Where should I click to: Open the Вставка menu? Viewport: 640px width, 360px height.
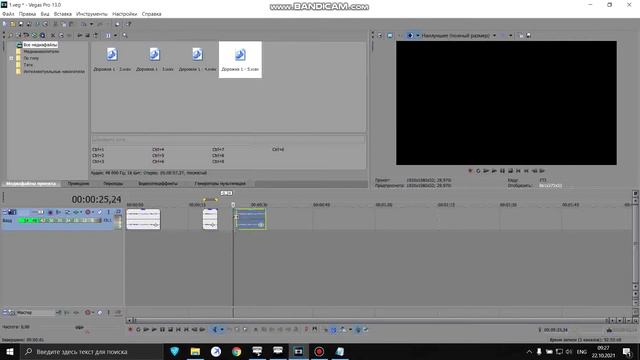point(62,14)
